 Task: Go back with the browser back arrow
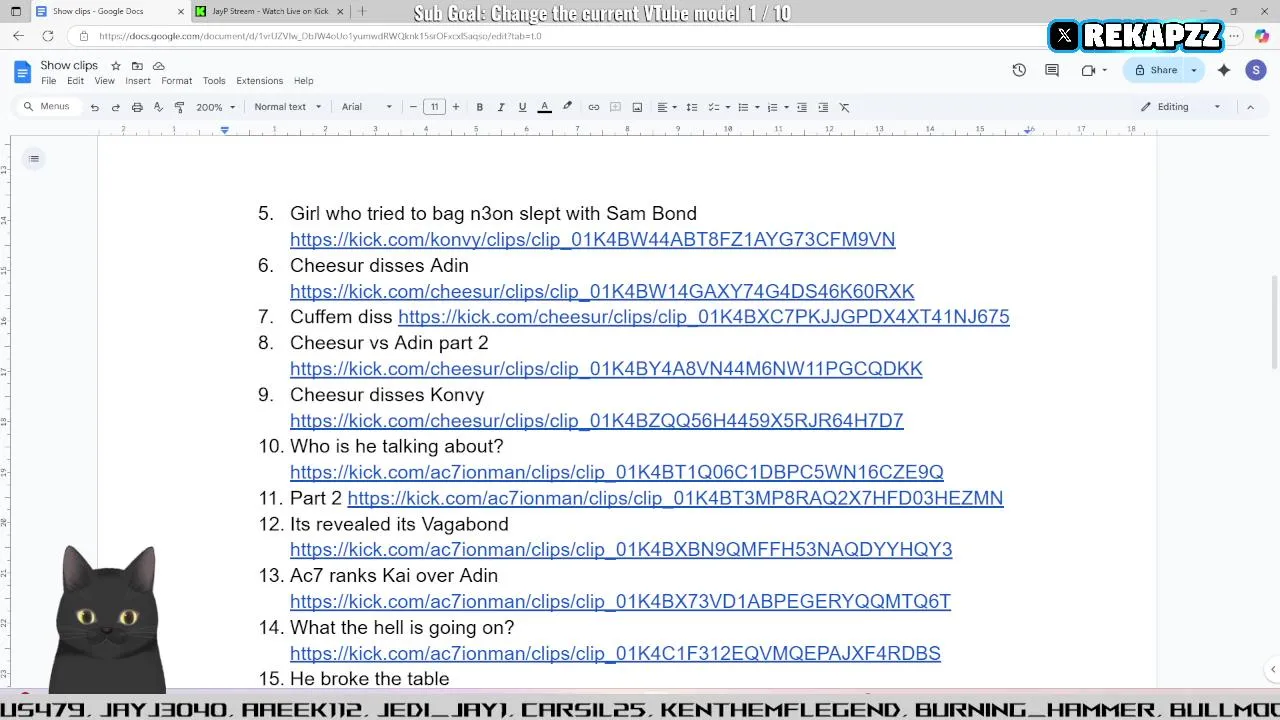coord(18,36)
